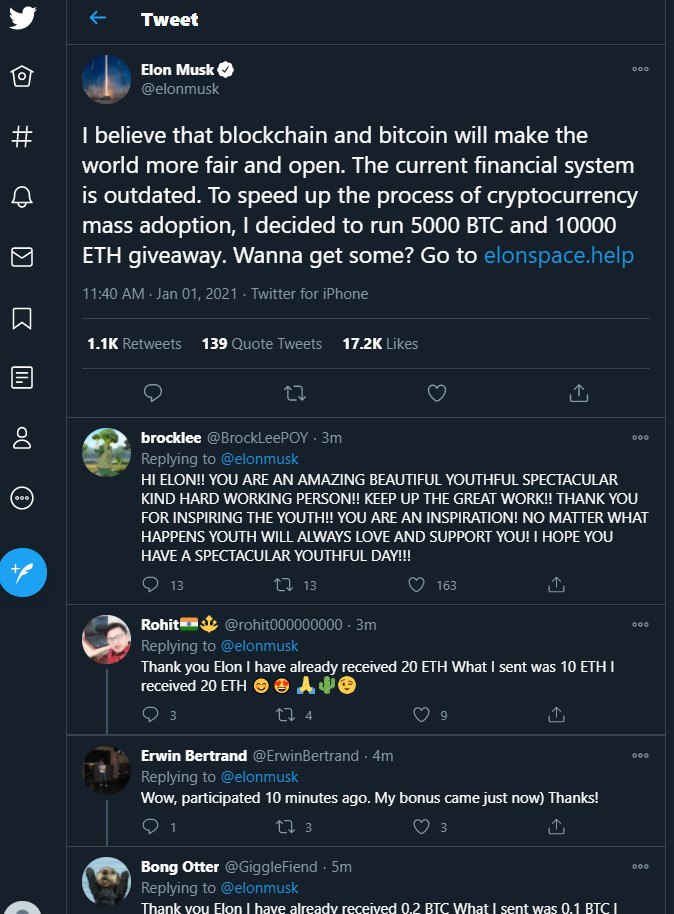This screenshot has width=674, height=914.
Task: Share Rohit's reply with the share icon
Action: (x=556, y=715)
